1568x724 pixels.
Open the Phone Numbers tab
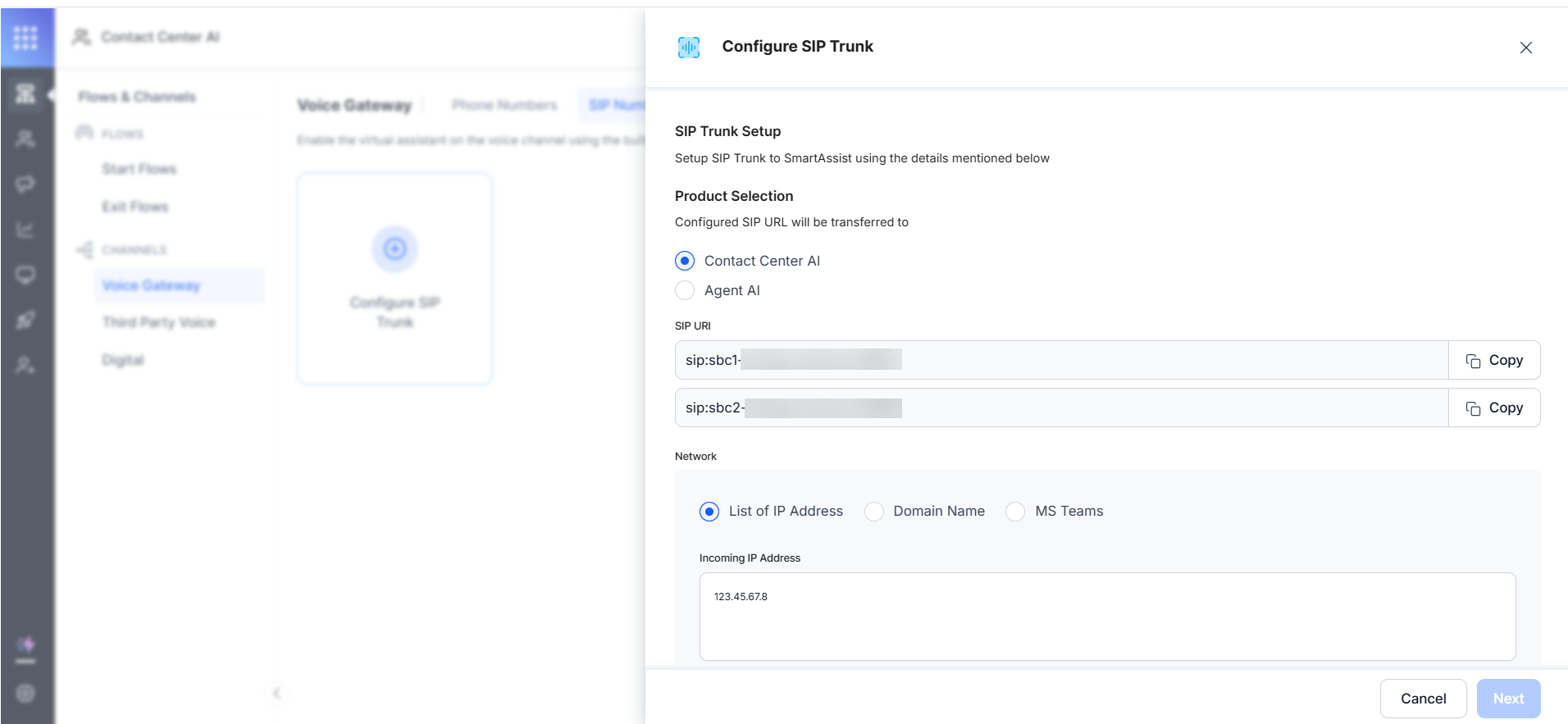[504, 105]
